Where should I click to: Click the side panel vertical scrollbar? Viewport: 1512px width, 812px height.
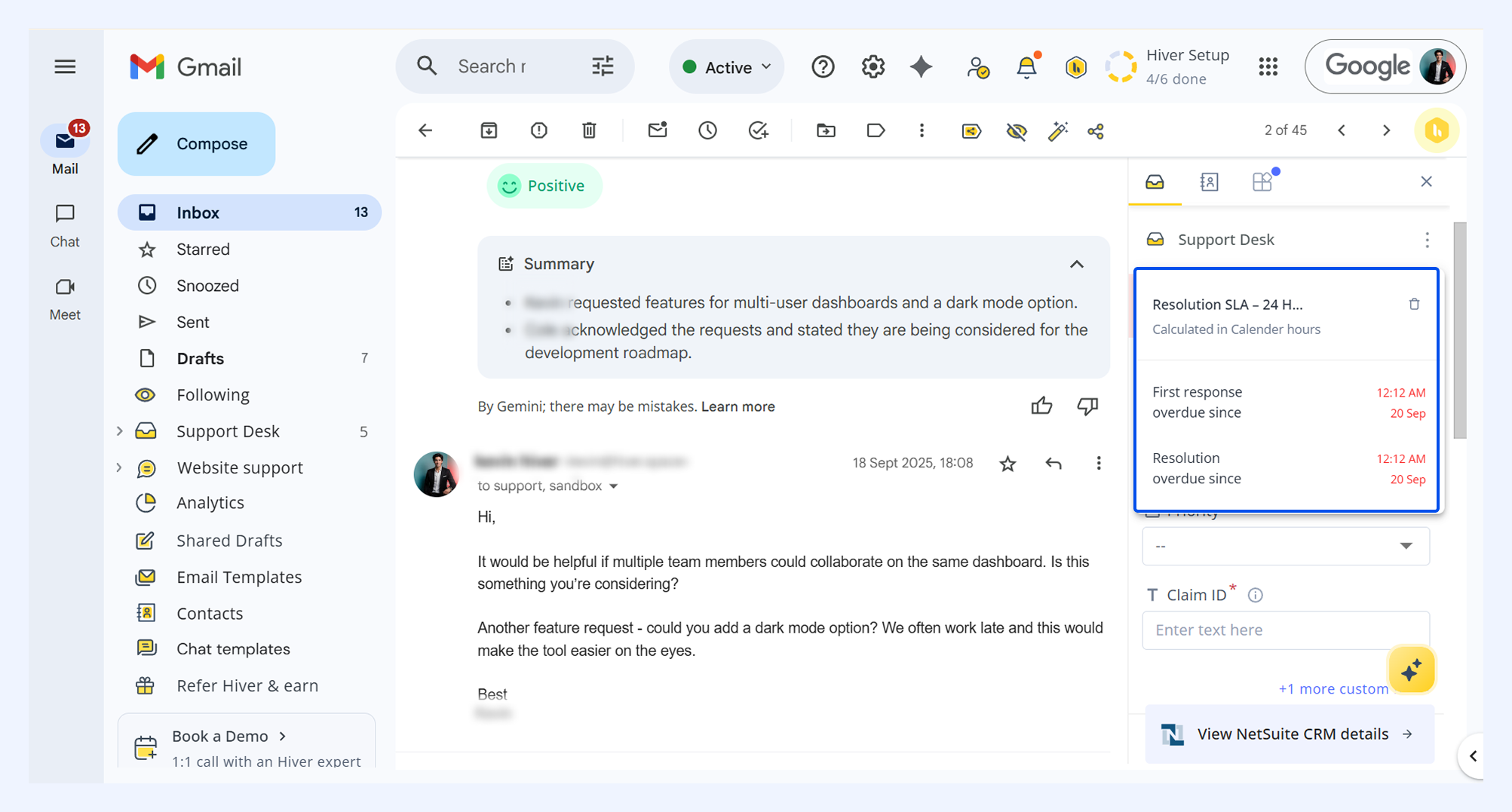(x=1459, y=330)
